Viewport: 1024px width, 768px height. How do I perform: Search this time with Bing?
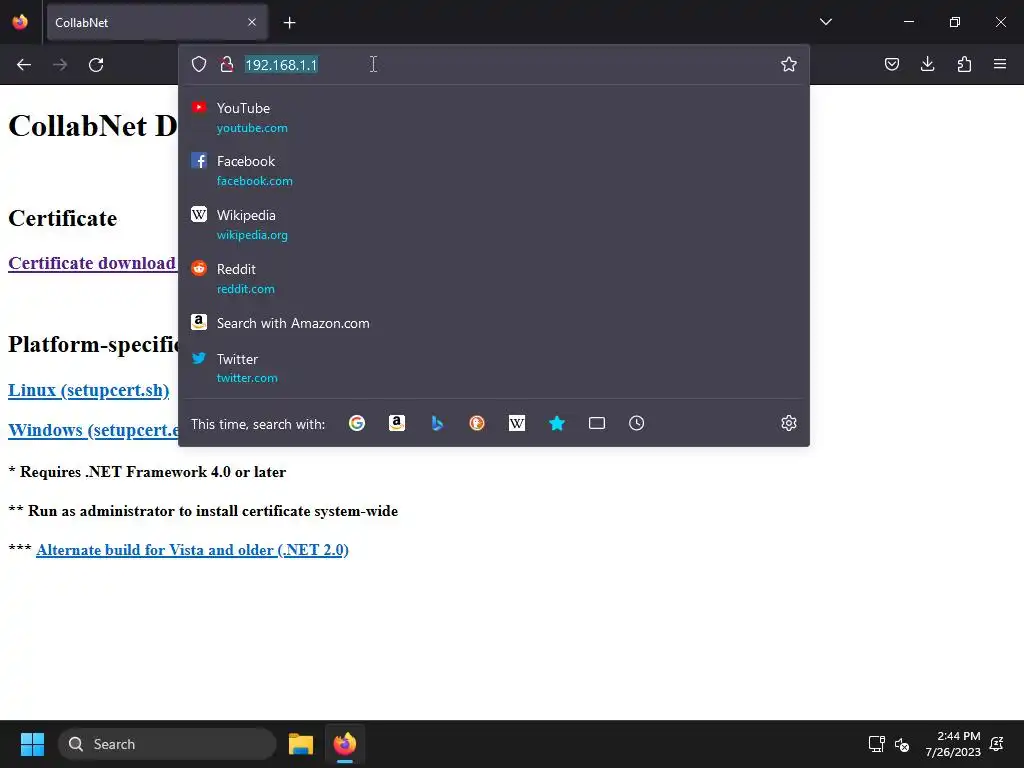437,423
